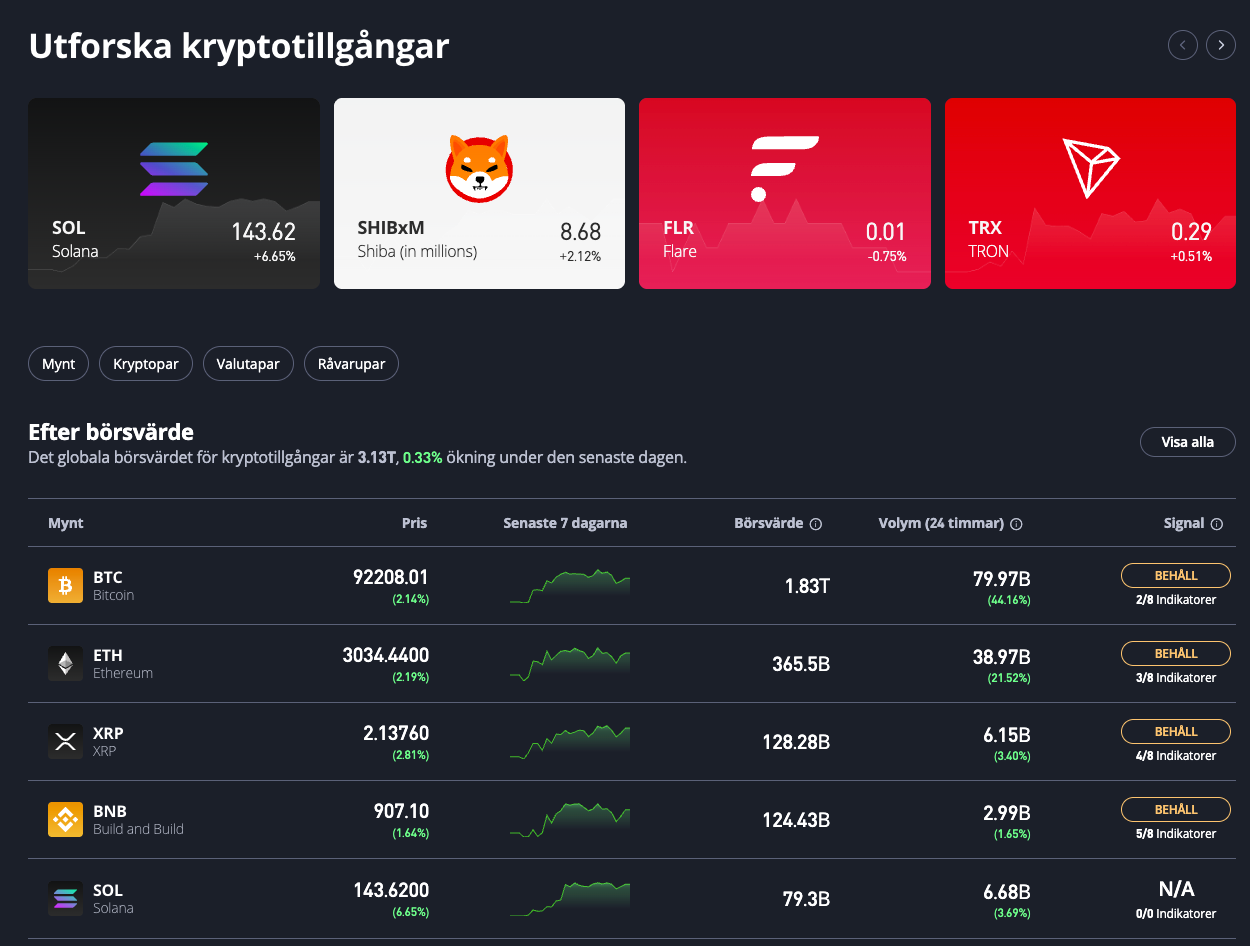This screenshot has height=946, width=1250.
Task: Click the Bitcoin coin icon in table
Action: [65, 586]
